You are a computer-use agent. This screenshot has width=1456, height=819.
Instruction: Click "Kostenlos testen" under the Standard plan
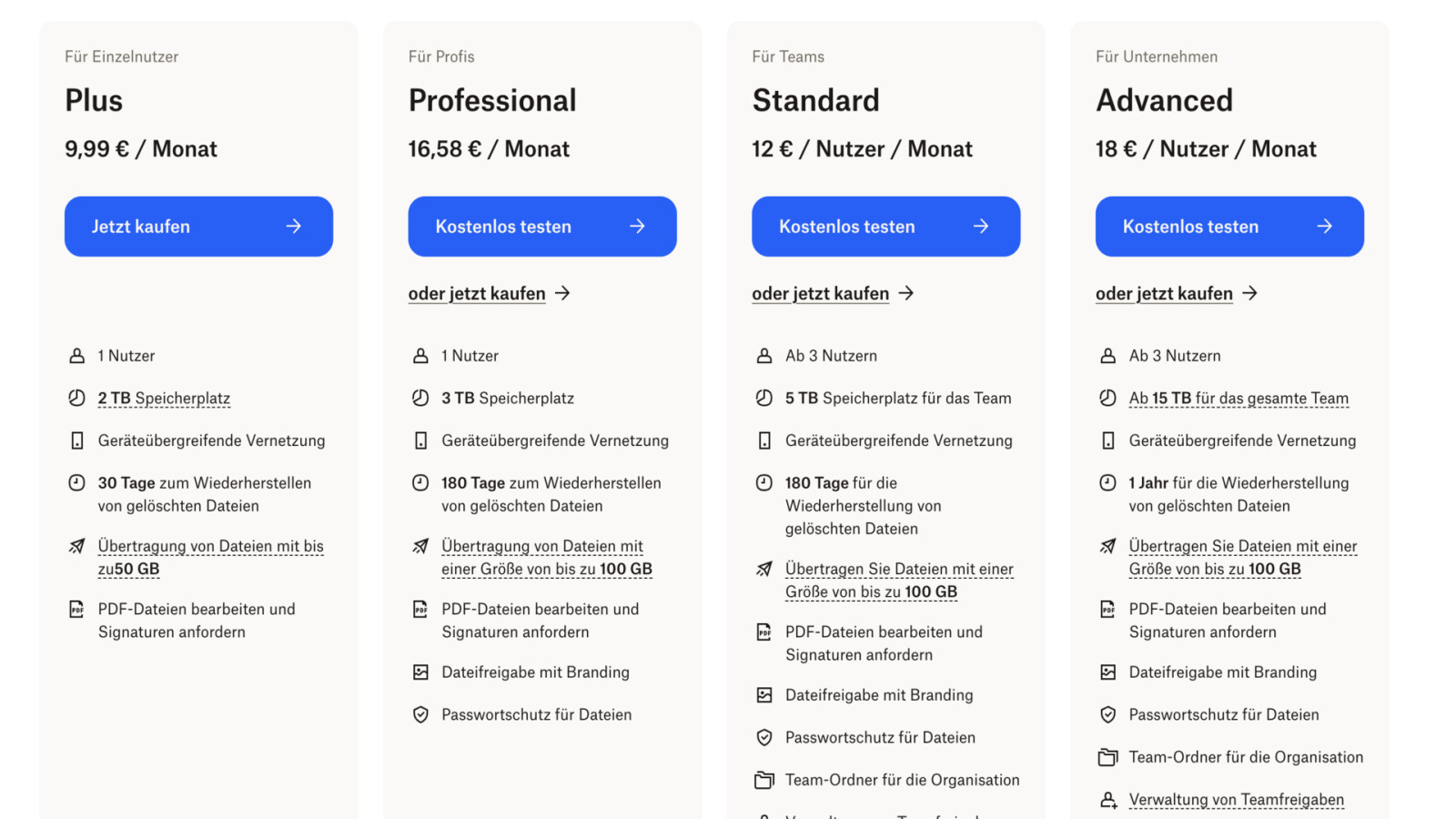(885, 227)
